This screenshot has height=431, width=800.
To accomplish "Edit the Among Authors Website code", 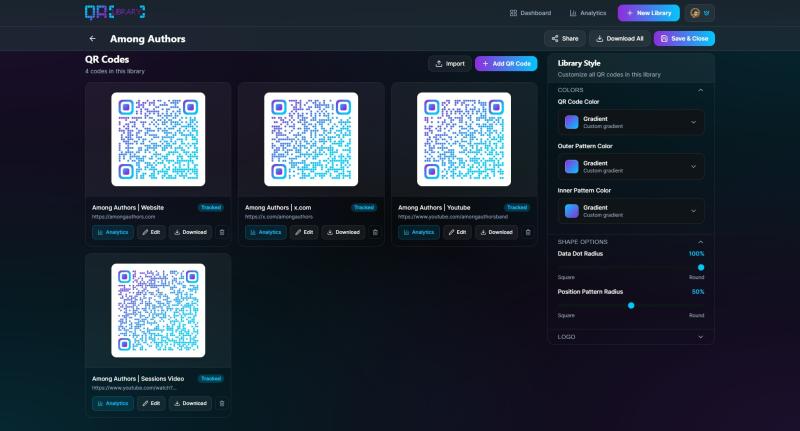I will tap(151, 232).
